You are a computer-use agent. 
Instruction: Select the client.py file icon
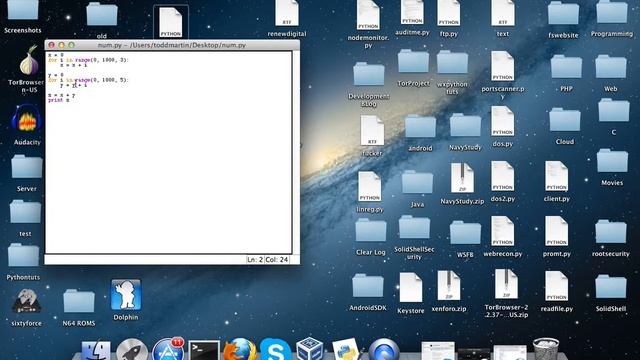click(556, 176)
